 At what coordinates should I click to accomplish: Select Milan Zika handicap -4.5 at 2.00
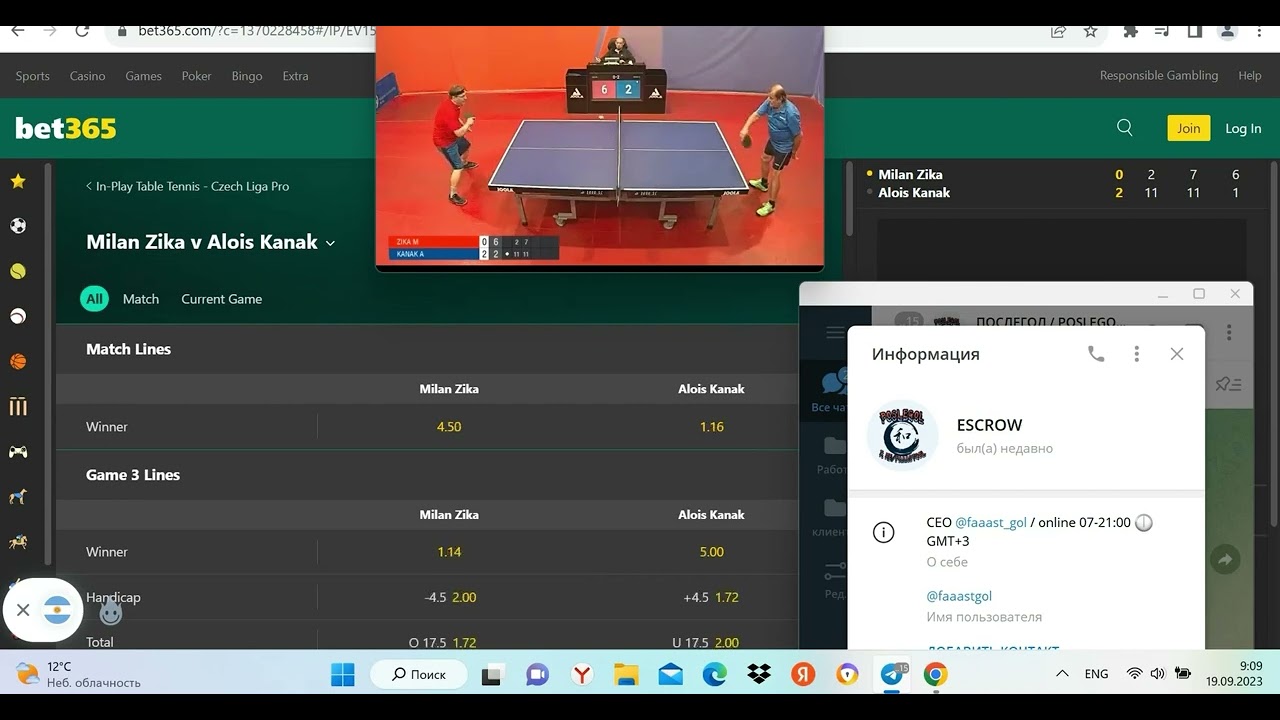tap(449, 597)
